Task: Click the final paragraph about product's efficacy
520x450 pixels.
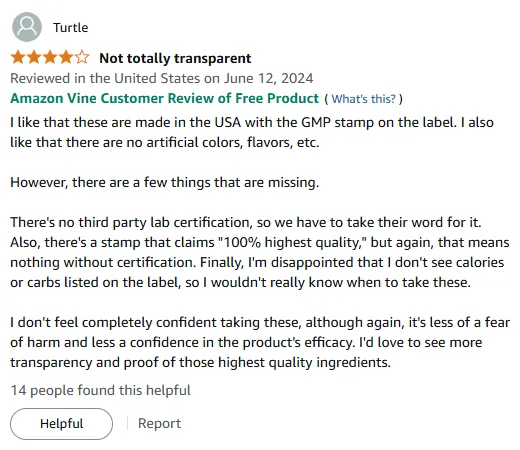Action: pyautogui.click(x=260, y=342)
